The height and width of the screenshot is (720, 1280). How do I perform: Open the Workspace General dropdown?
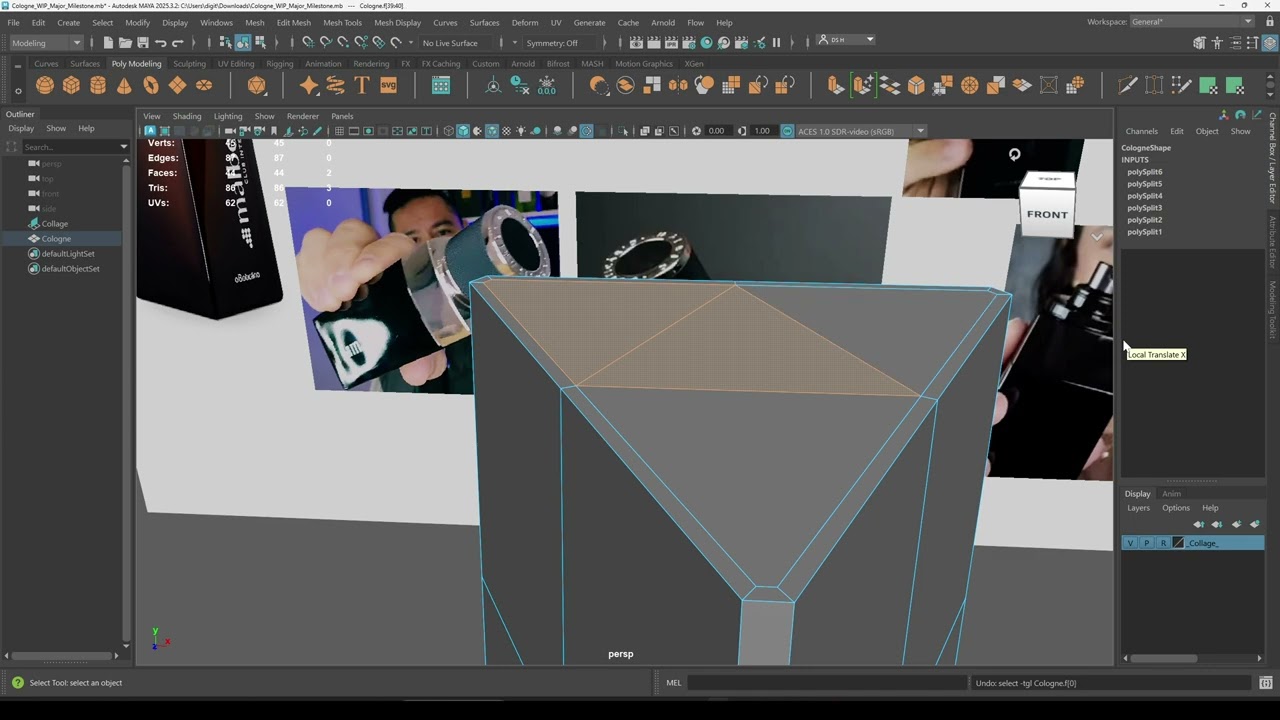pyautogui.click(x=1192, y=22)
